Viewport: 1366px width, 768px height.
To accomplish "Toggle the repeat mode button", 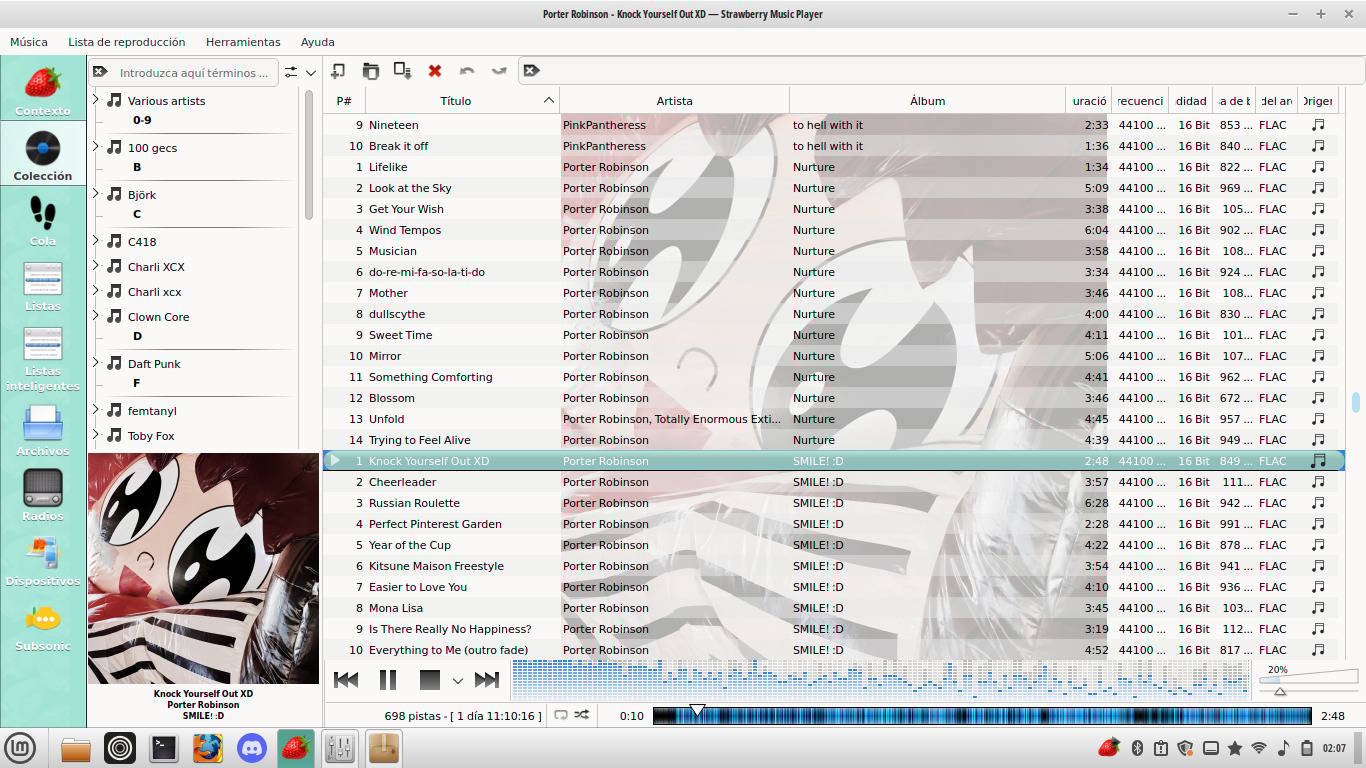I will (x=561, y=715).
